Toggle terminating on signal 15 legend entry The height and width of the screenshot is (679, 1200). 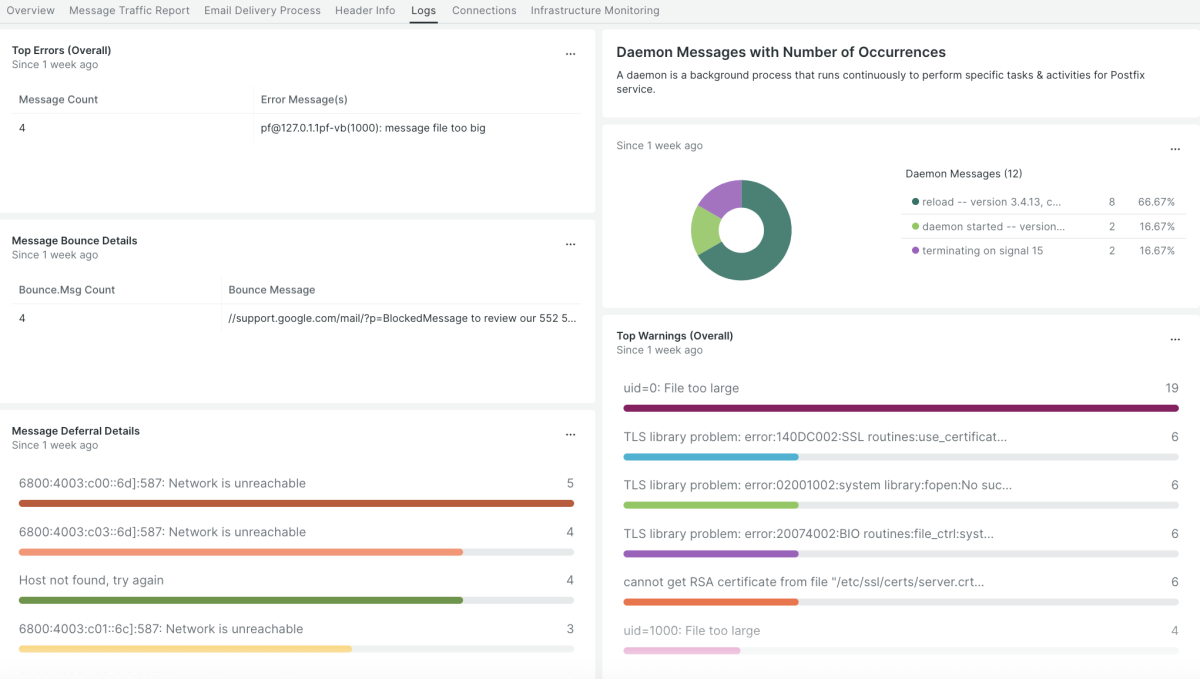coord(982,251)
